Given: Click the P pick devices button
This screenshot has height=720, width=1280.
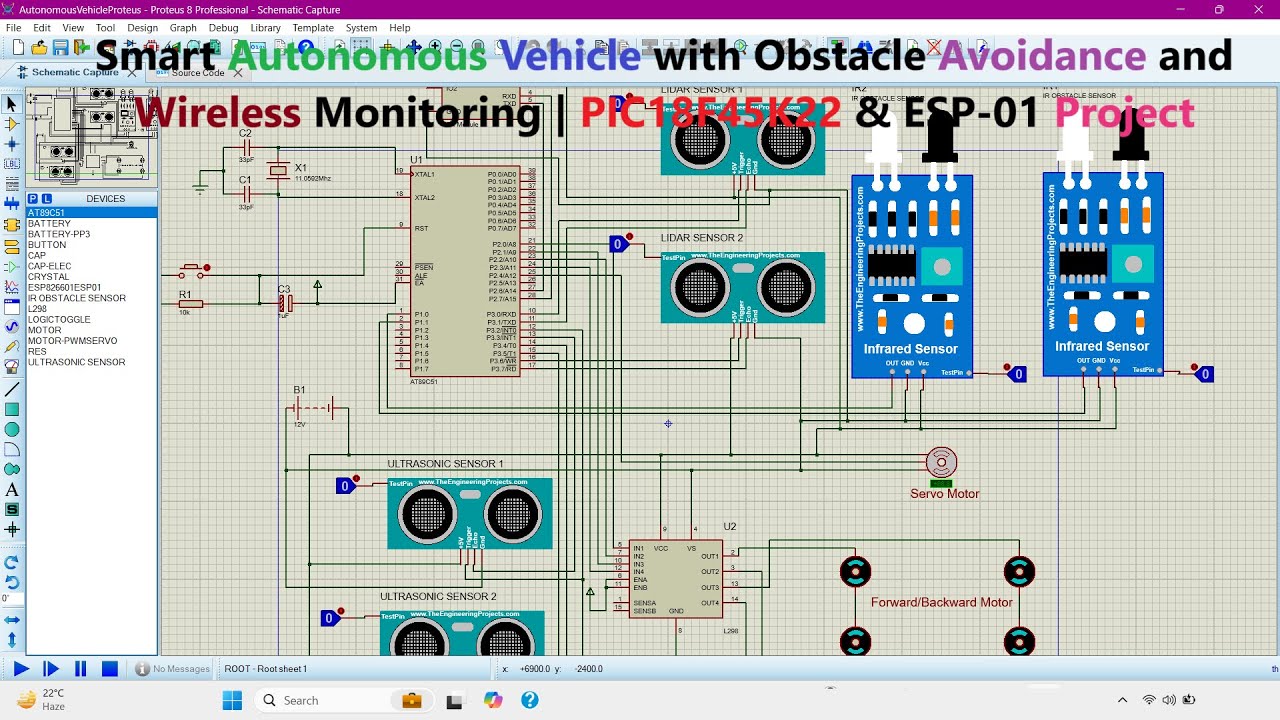Looking at the screenshot, I should click(x=33, y=199).
